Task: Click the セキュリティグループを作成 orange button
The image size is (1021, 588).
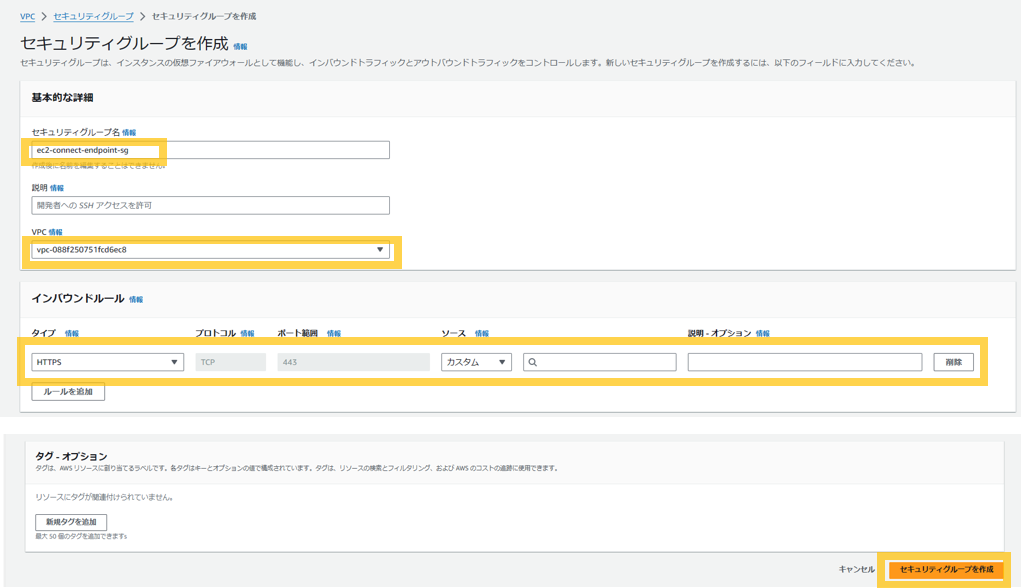Action: [x=946, y=569]
